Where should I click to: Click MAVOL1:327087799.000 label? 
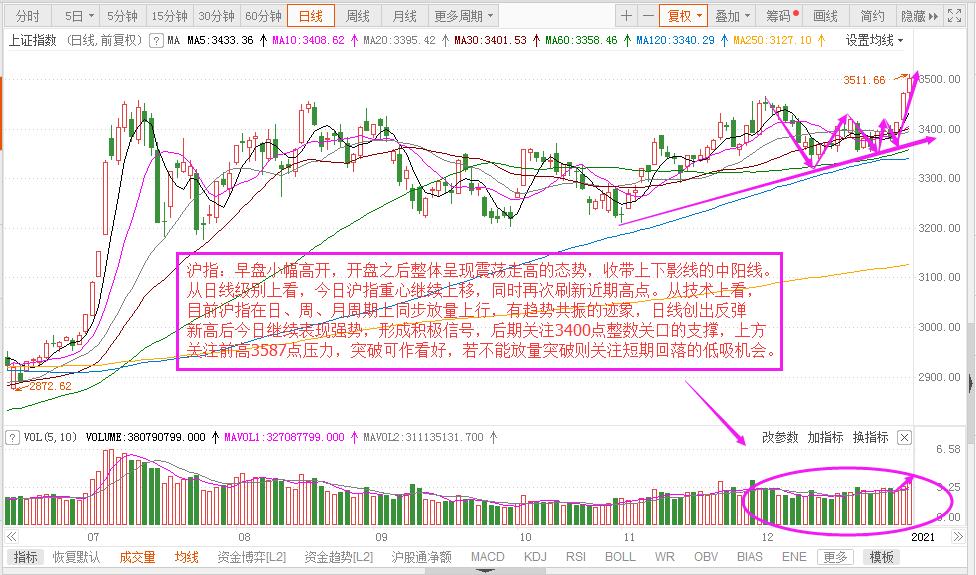(284, 437)
